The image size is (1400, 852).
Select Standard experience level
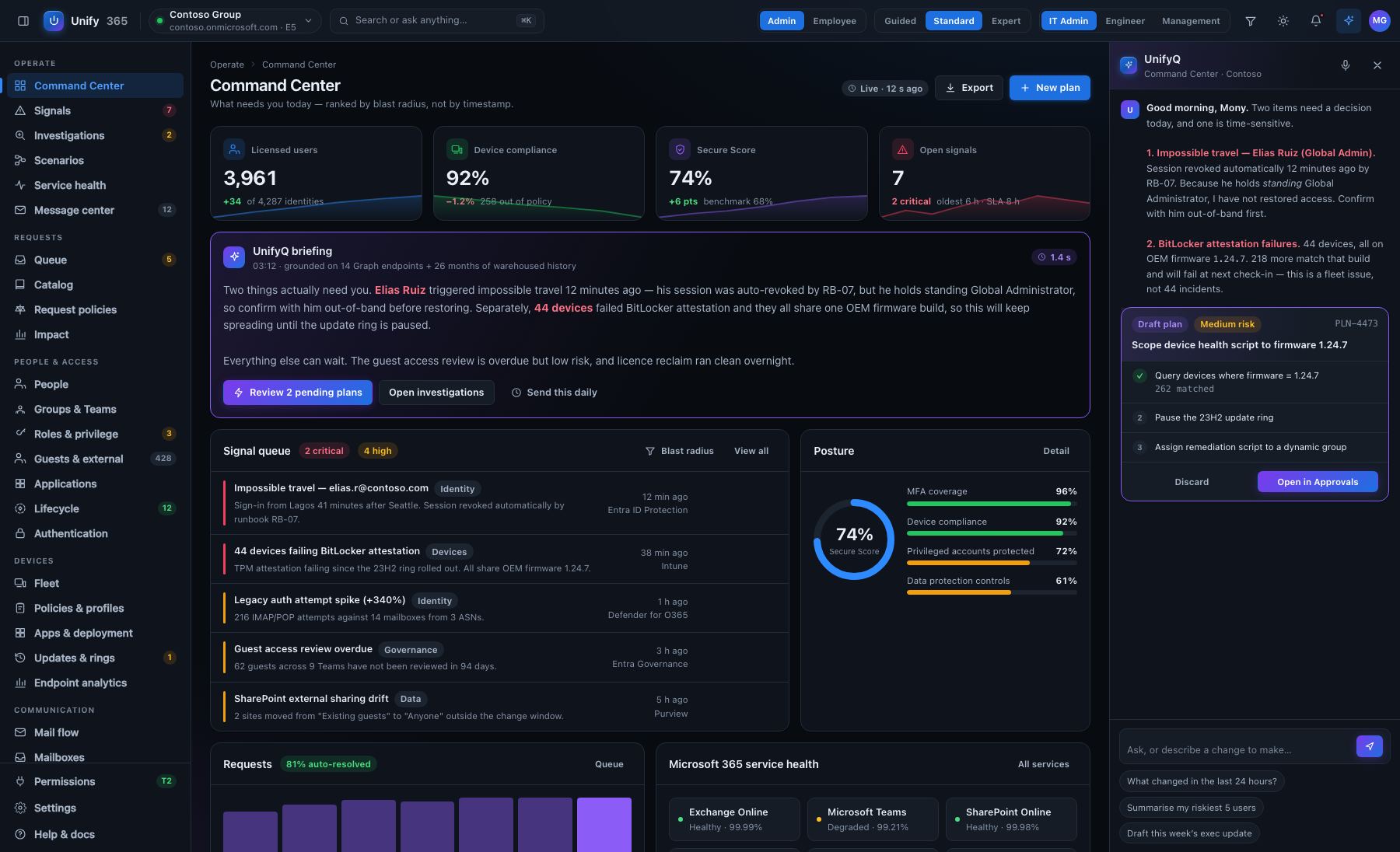954,21
